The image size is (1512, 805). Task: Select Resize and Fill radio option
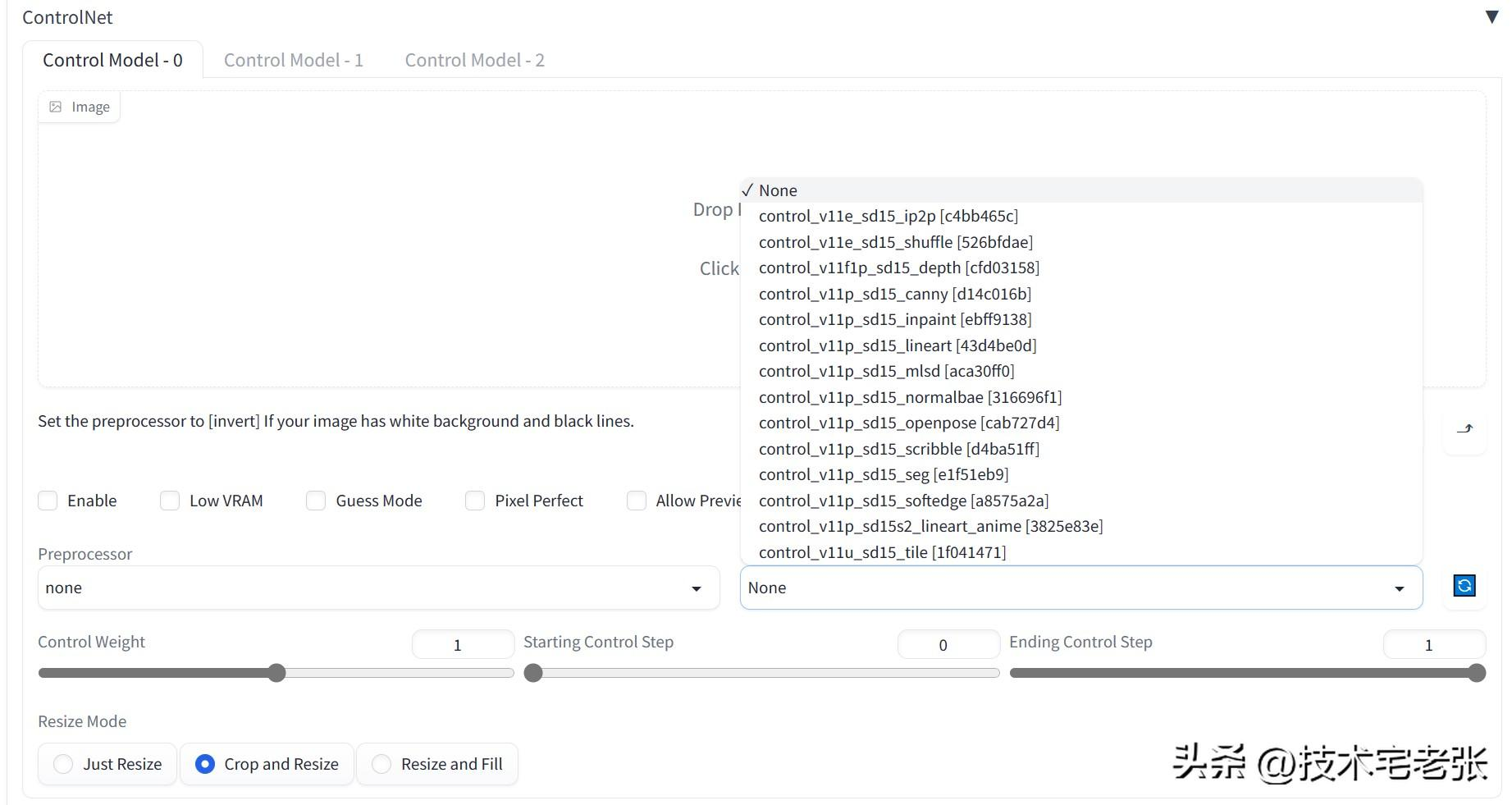(x=437, y=764)
